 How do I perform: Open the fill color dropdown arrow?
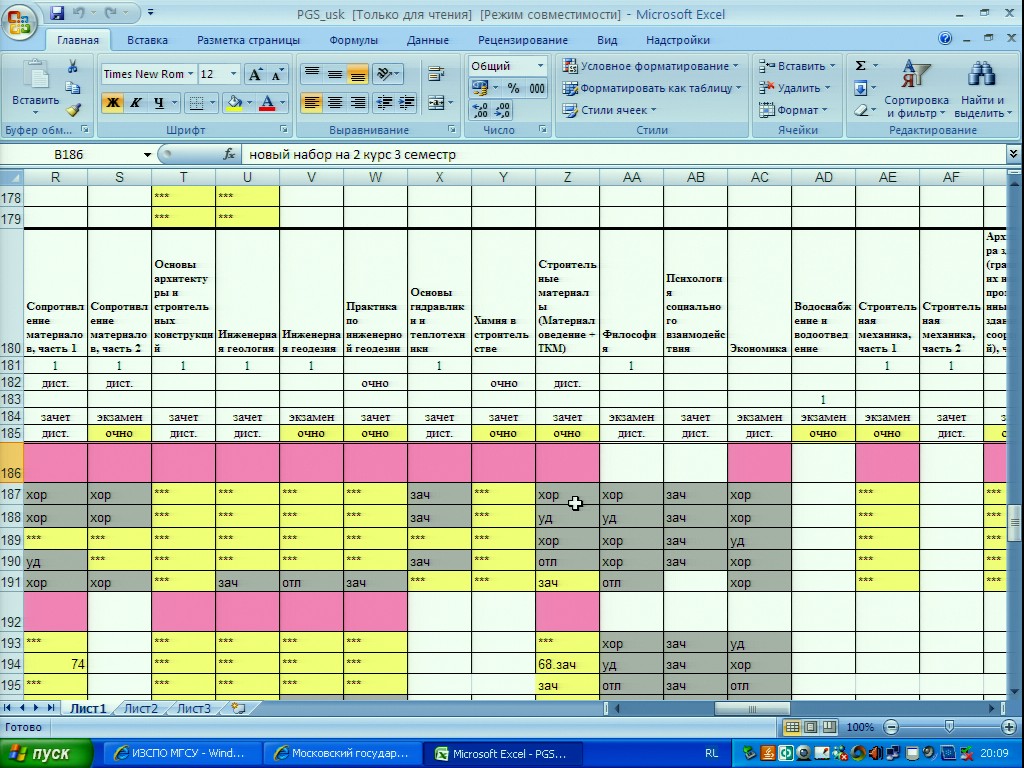(249, 103)
